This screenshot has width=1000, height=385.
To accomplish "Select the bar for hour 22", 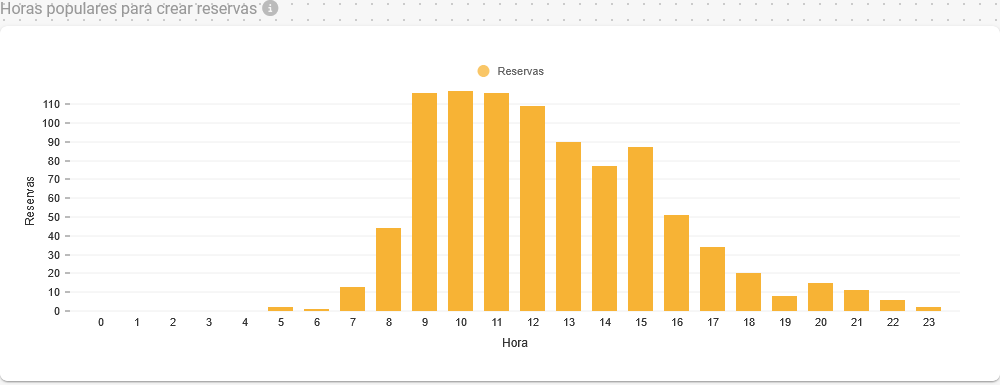I will click(x=893, y=305).
